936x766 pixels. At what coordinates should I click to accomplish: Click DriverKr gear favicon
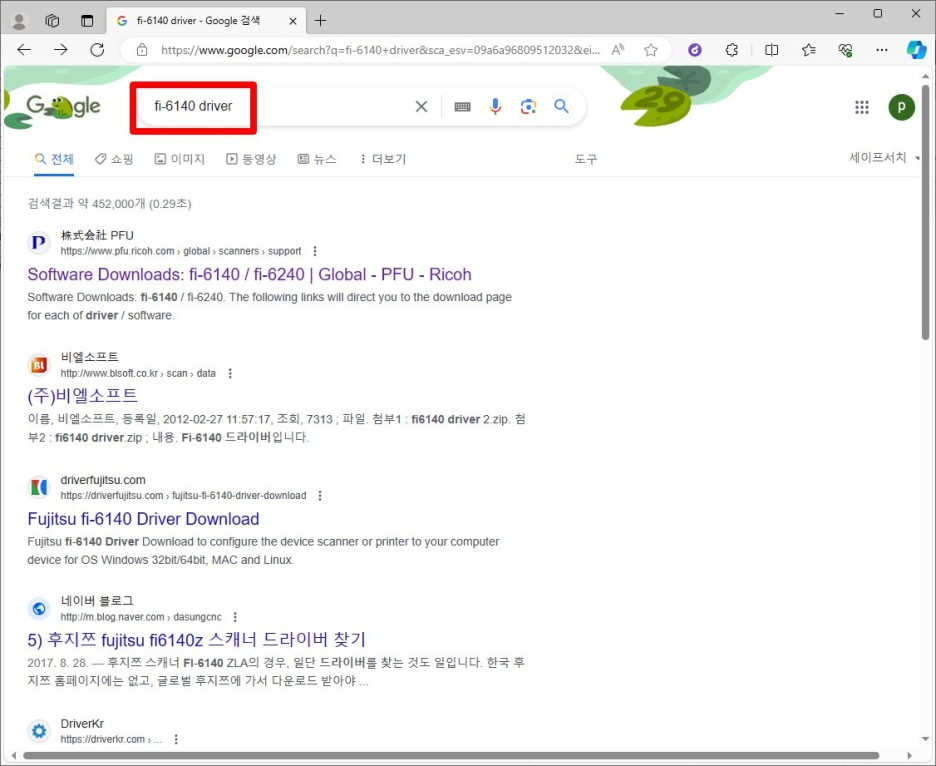click(39, 731)
